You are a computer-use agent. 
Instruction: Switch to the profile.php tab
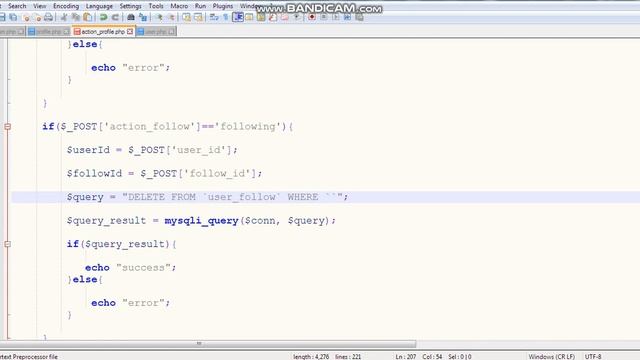tap(49, 31)
